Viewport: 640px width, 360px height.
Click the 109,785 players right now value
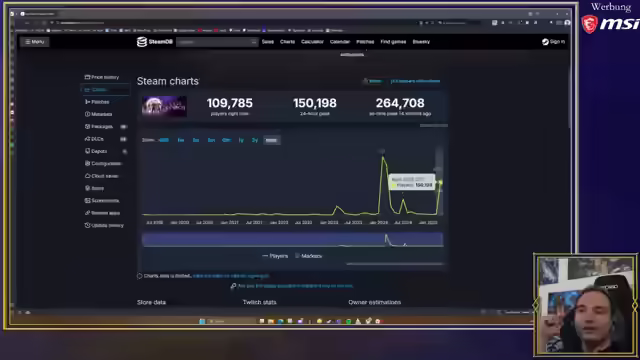(229, 103)
